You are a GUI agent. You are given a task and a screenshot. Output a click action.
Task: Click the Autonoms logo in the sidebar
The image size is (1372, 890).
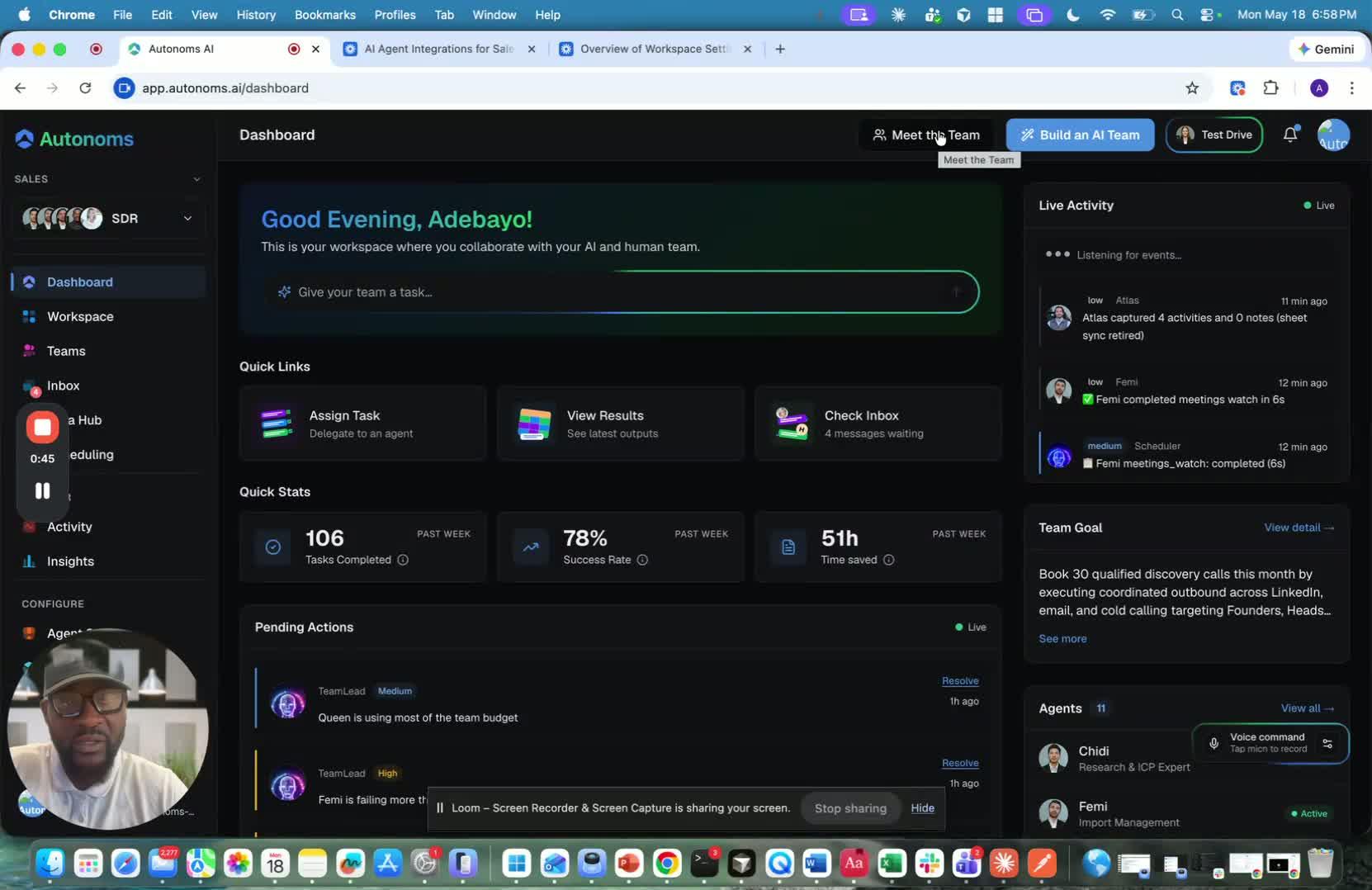tap(74, 139)
